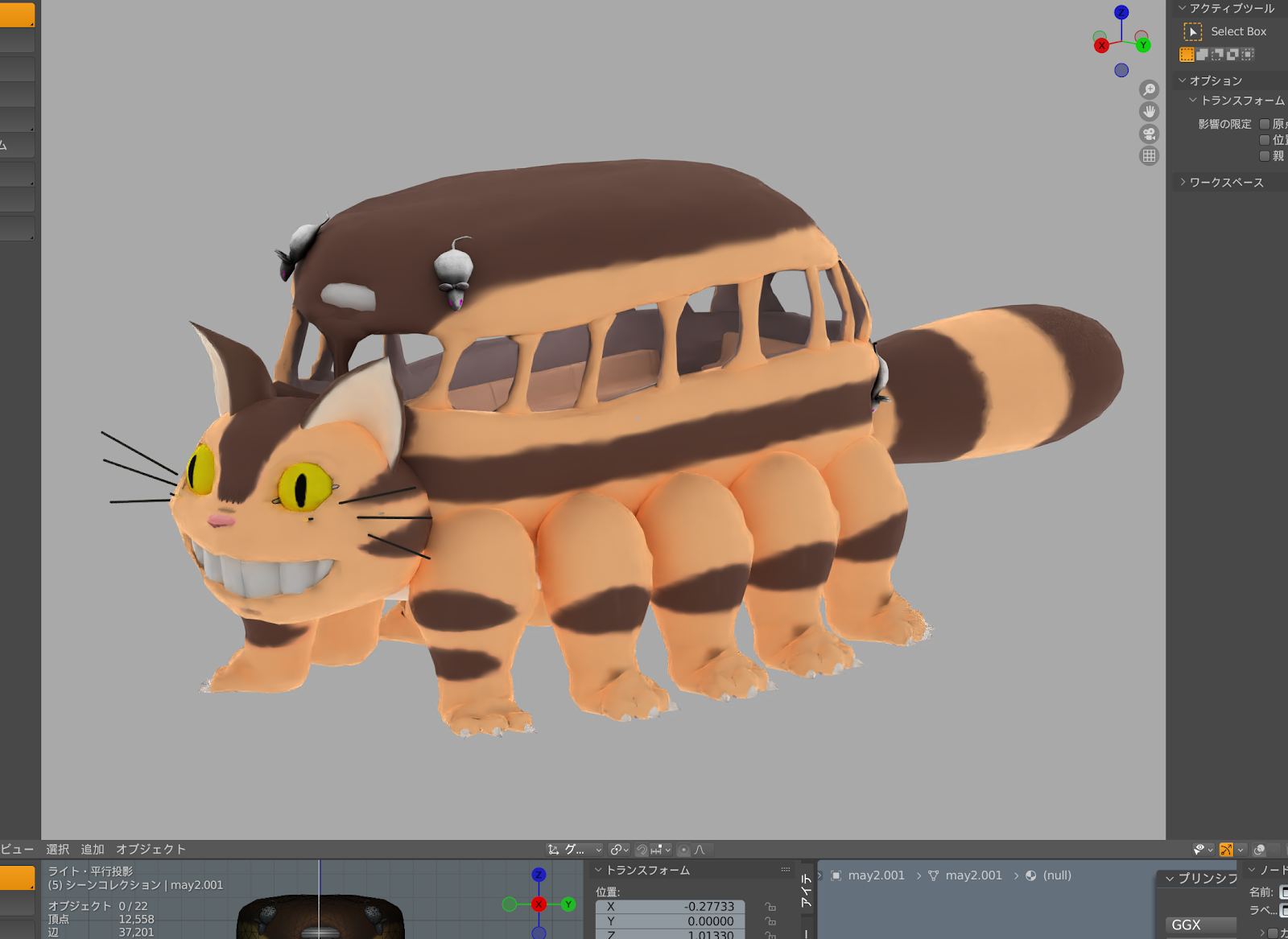
Task: Click the Select Box tool icon
Action: (x=1192, y=31)
